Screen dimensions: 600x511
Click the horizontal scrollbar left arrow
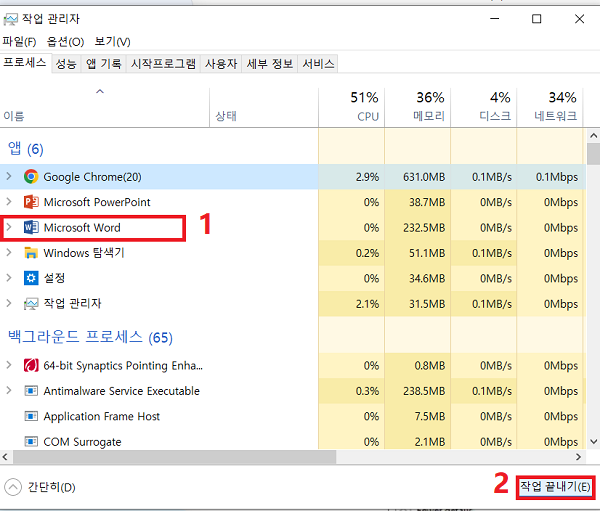(5, 457)
